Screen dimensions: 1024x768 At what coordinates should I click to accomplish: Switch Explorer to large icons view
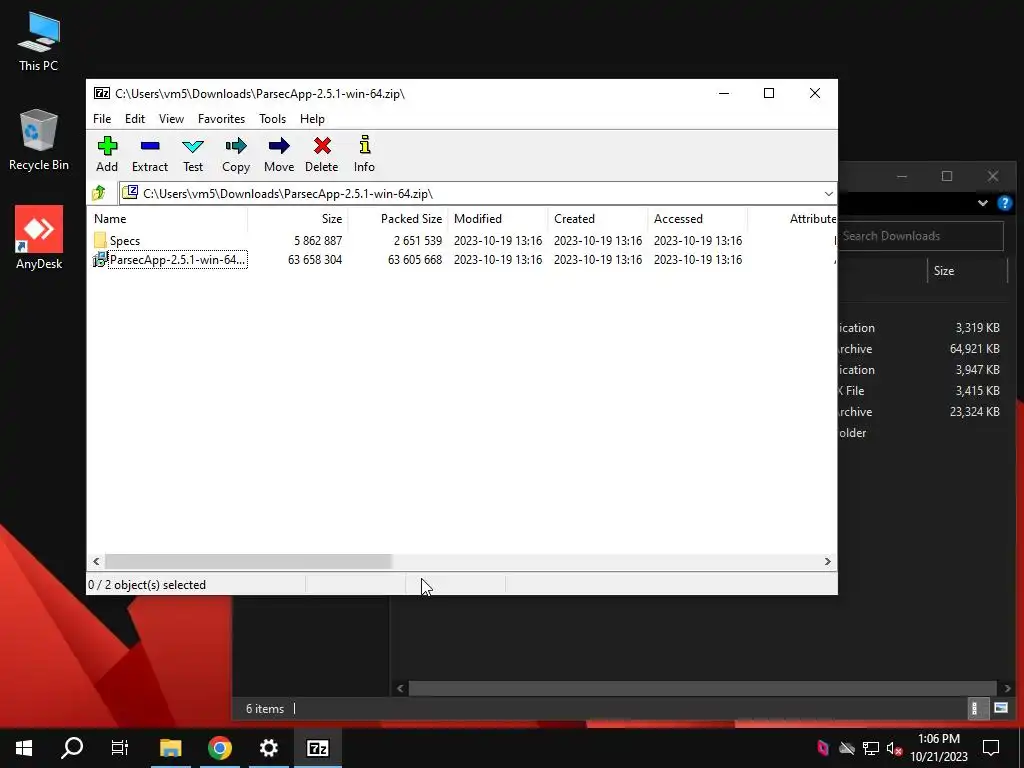[1000, 708]
